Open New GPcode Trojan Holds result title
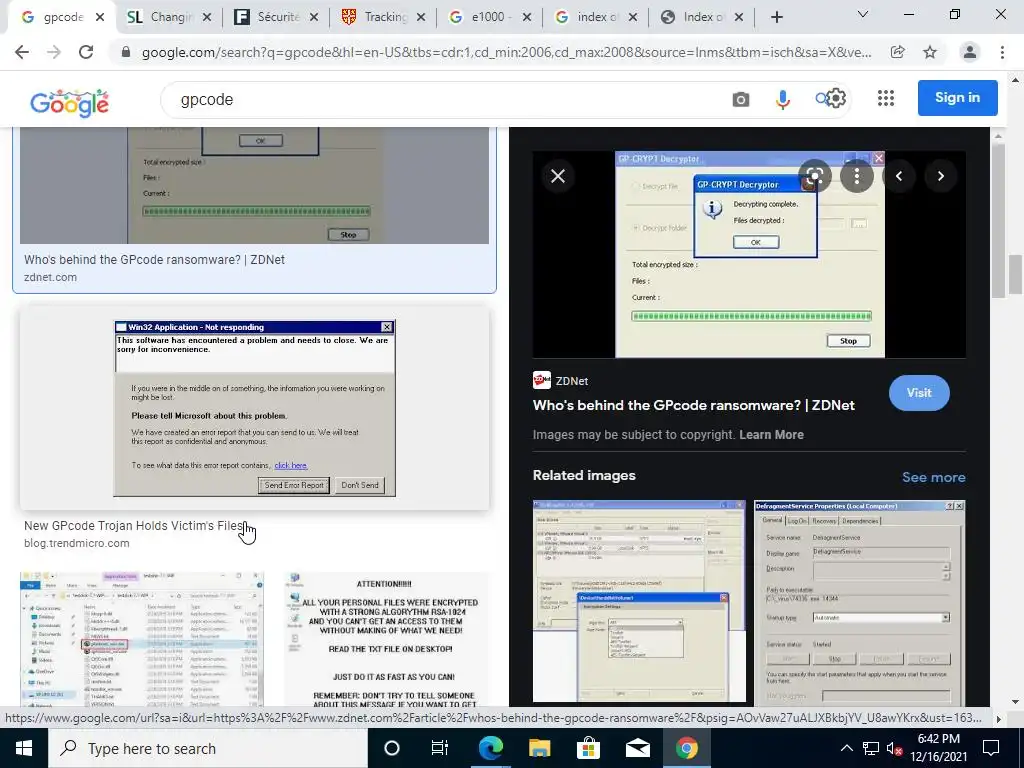The image size is (1024, 768). click(x=134, y=526)
